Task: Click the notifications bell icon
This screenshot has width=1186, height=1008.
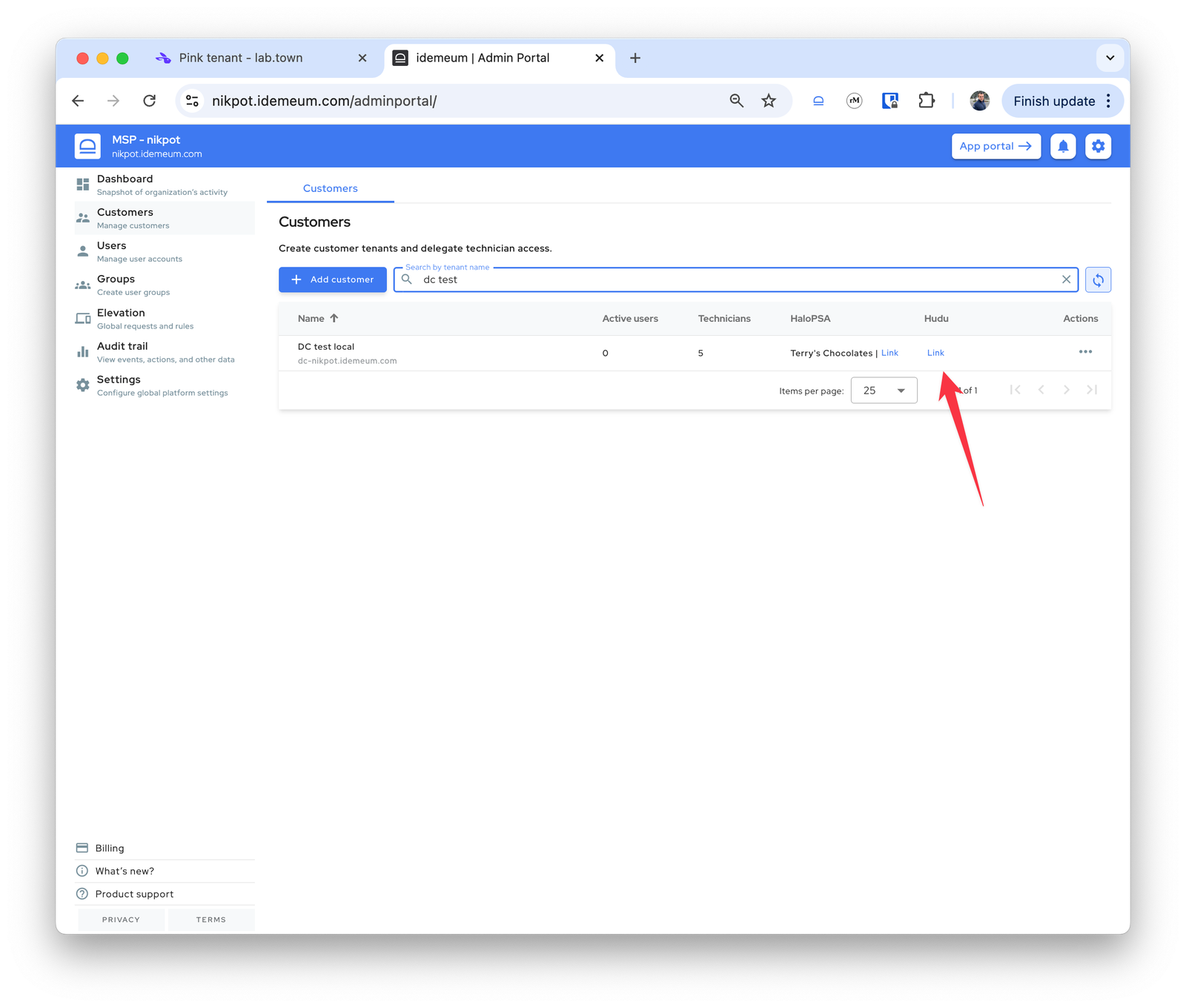Action: pyautogui.click(x=1063, y=146)
